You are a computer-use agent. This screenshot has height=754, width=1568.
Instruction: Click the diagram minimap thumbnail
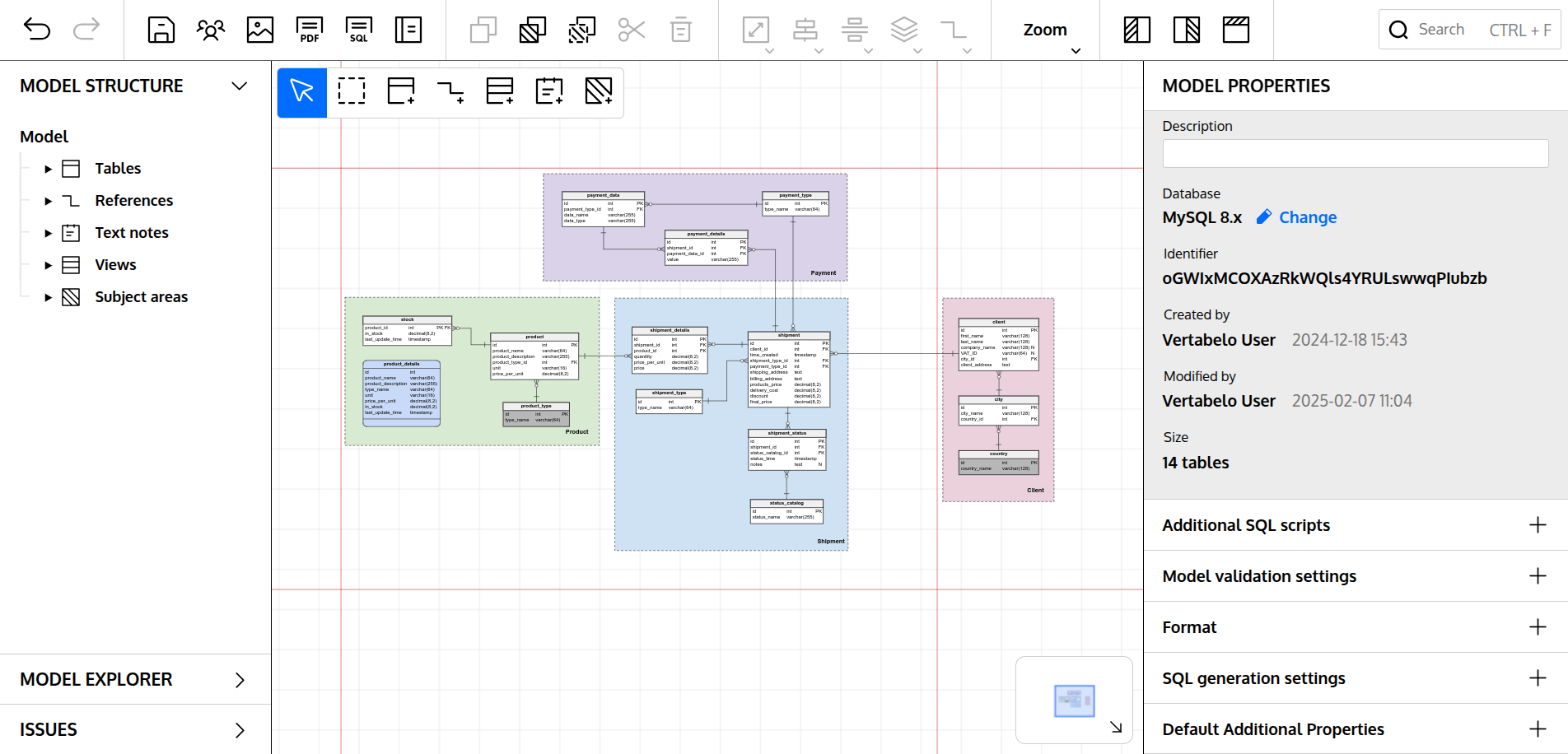[x=1074, y=700]
